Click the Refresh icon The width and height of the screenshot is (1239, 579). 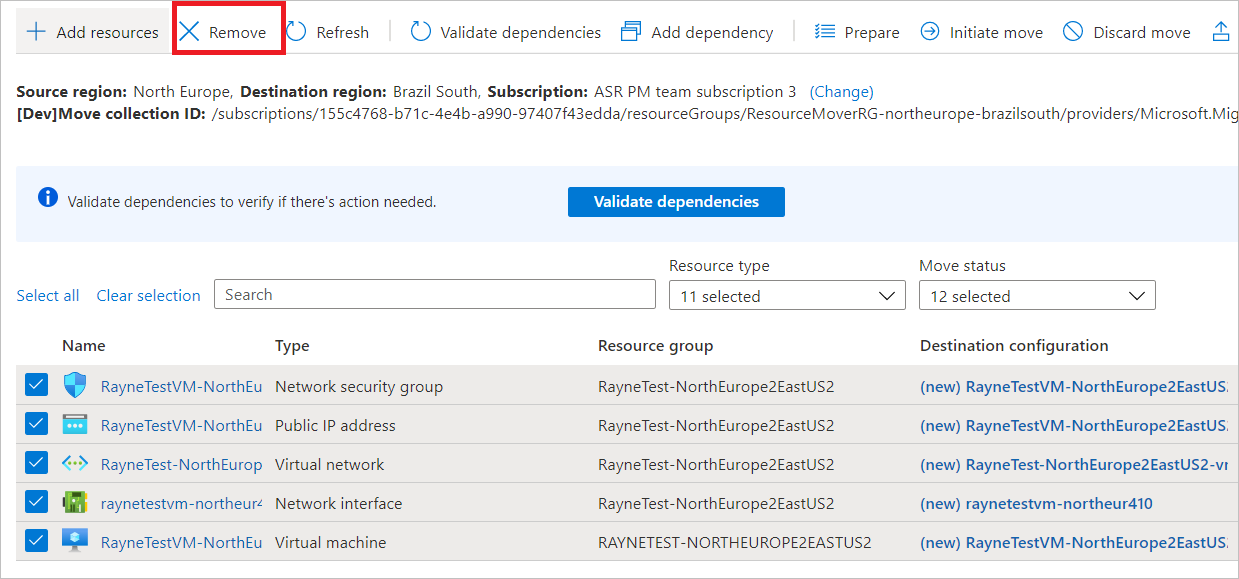[296, 32]
